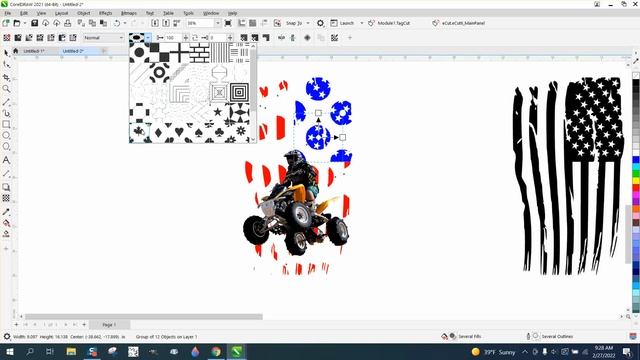Pick the yellow swatch in color palette
Viewport: 640px width, 360px height.
tap(636, 181)
